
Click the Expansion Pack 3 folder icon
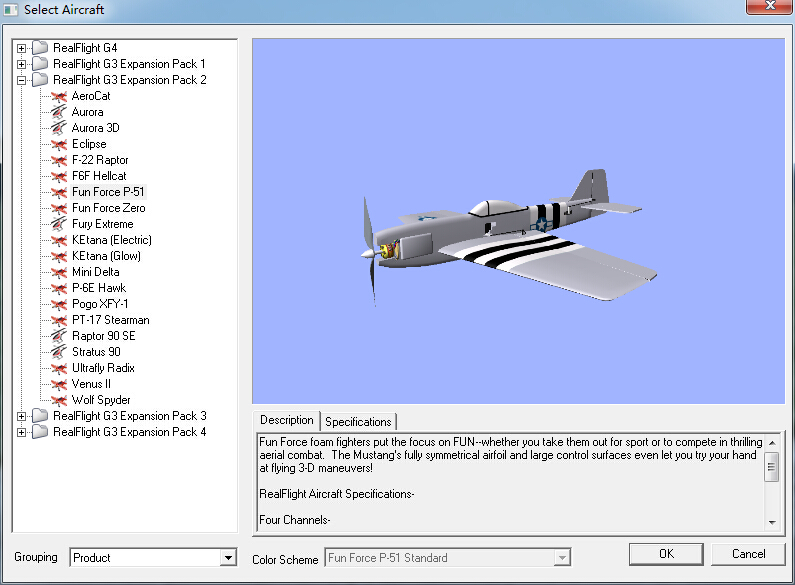click(x=40, y=416)
